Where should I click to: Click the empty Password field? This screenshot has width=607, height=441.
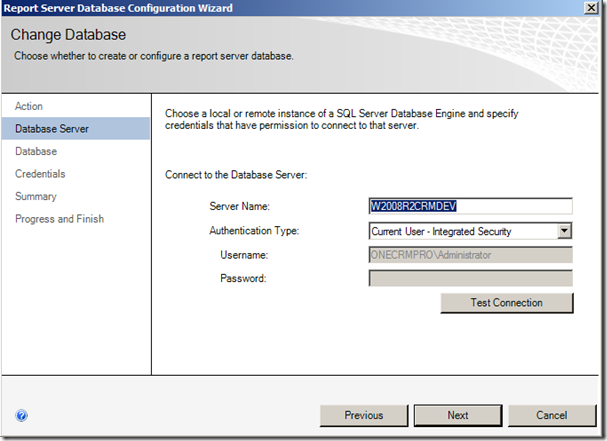click(x=470, y=278)
